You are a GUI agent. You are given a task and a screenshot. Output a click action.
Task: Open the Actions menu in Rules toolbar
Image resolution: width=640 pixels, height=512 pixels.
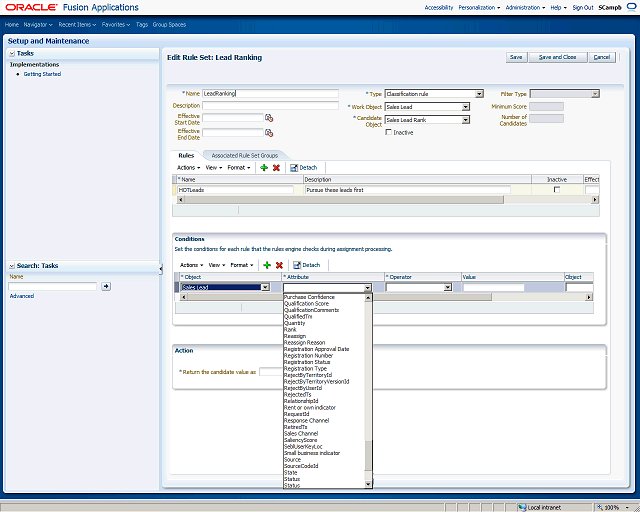(x=189, y=168)
